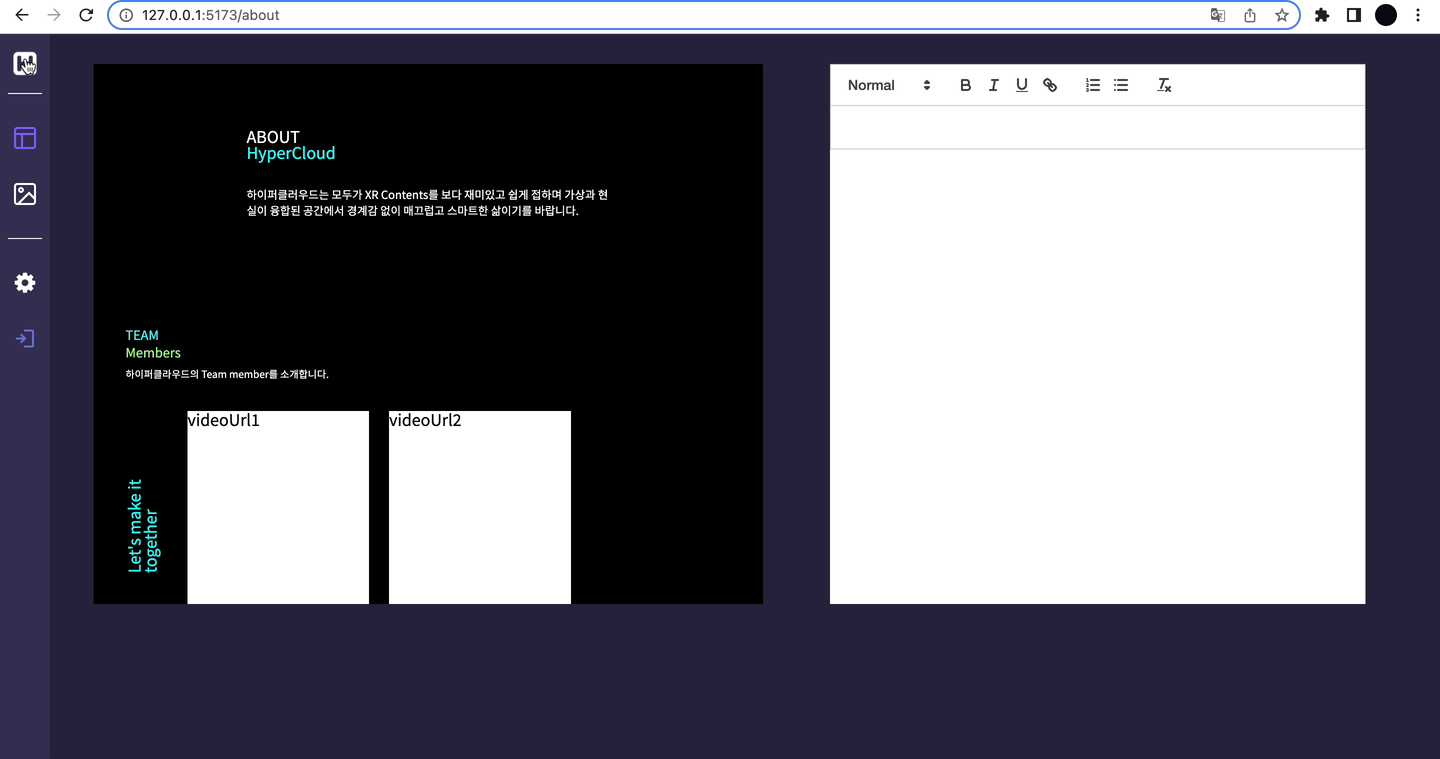Open the image gallery sidebar icon
Image resolution: width=1440 pixels, height=759 pixels.
pyautogui.click(x=25, y=194)
